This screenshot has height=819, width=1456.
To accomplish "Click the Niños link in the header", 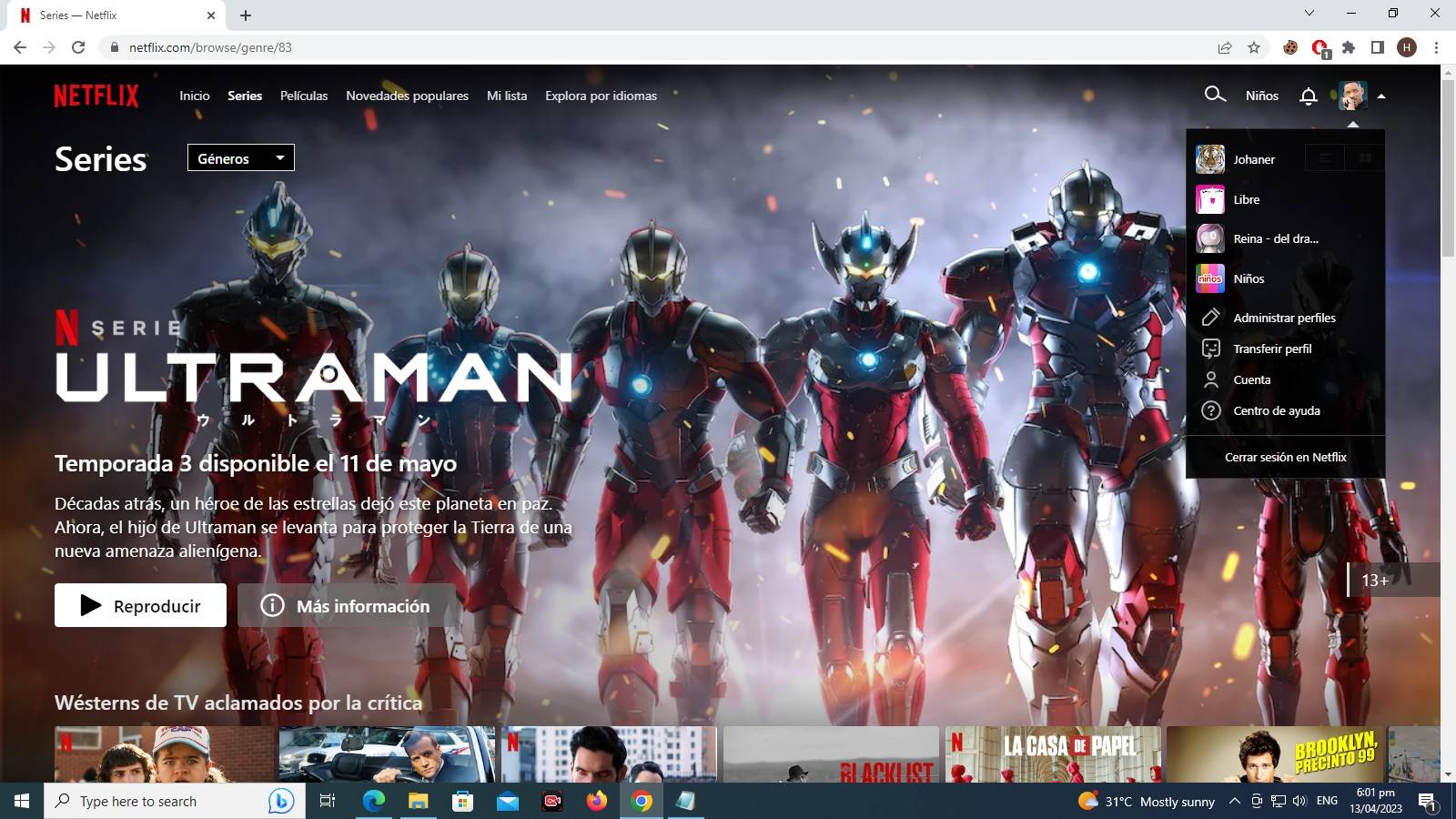I will 1262,96.
